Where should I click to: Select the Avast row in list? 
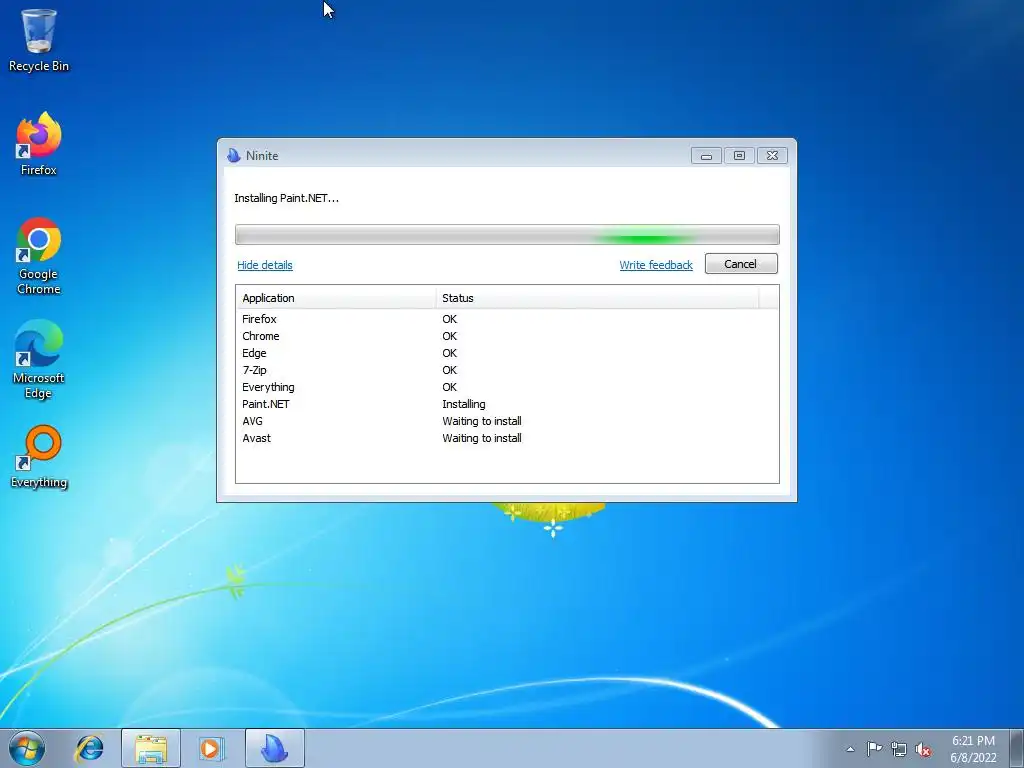point(507,438)
